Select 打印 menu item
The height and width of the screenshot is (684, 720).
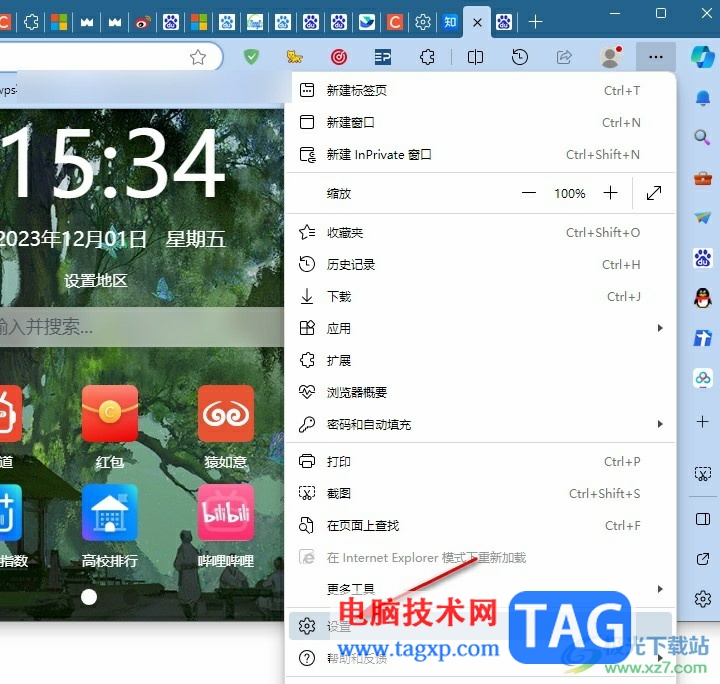click(480, 461)
